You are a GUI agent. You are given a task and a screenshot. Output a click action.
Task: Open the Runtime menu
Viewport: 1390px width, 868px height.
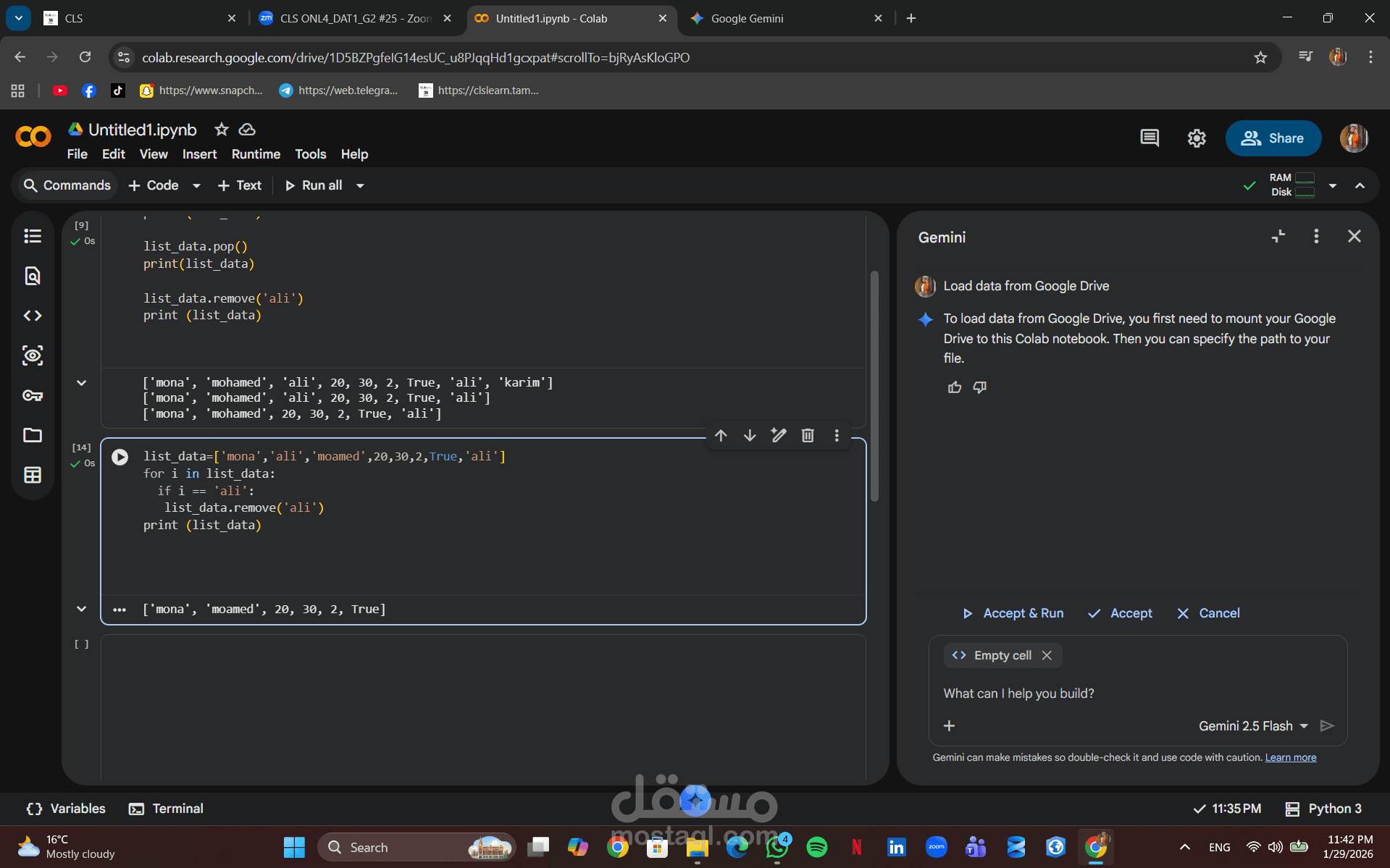(255, 154)
